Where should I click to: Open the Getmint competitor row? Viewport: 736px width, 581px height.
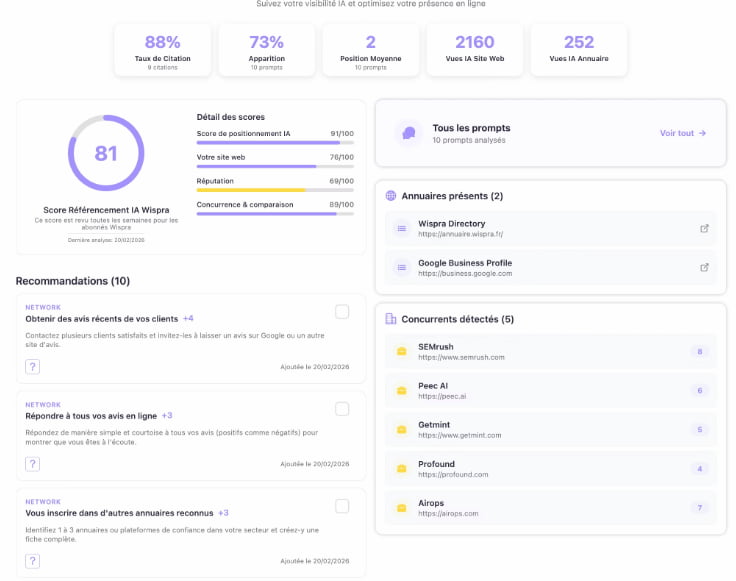(551, 429)
